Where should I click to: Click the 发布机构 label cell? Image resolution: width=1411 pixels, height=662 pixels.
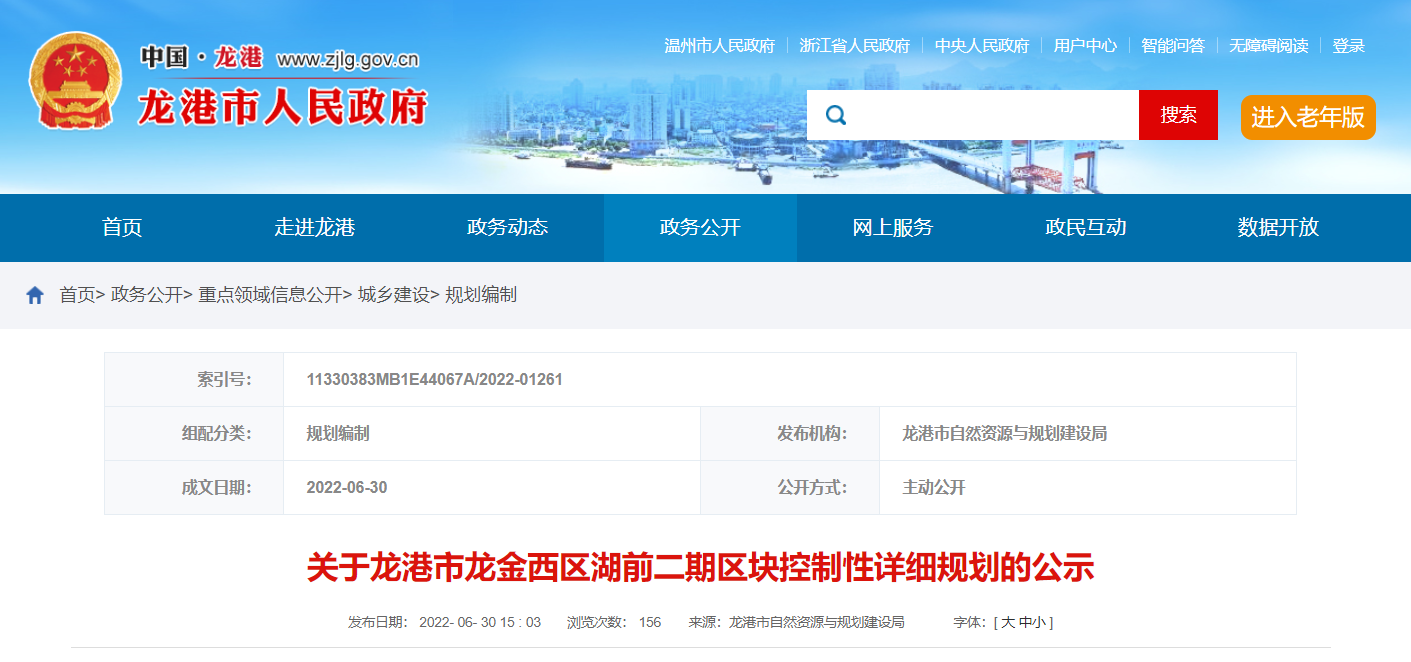(790, 434)
